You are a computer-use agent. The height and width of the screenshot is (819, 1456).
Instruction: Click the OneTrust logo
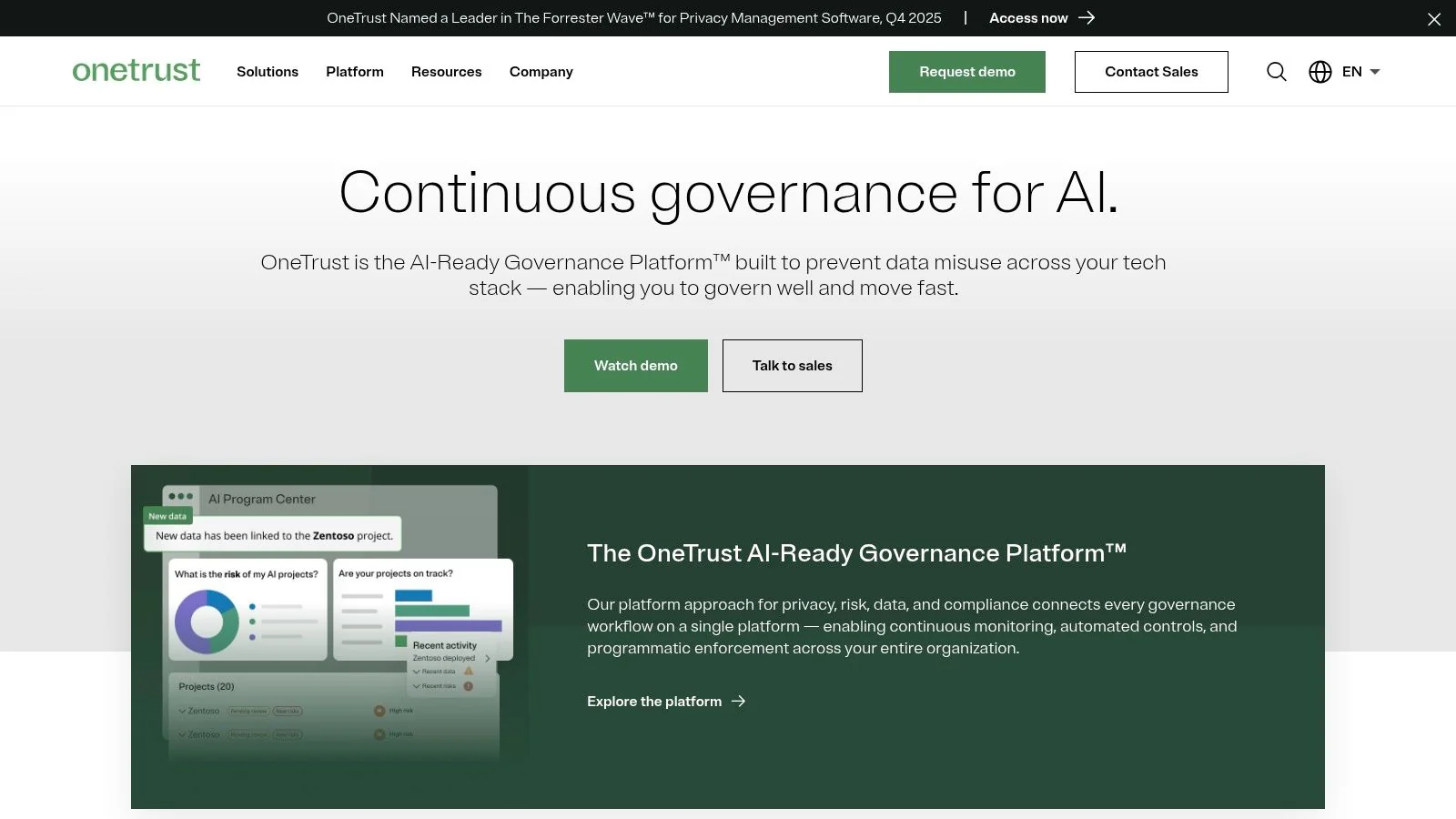(x=136, y=70)
